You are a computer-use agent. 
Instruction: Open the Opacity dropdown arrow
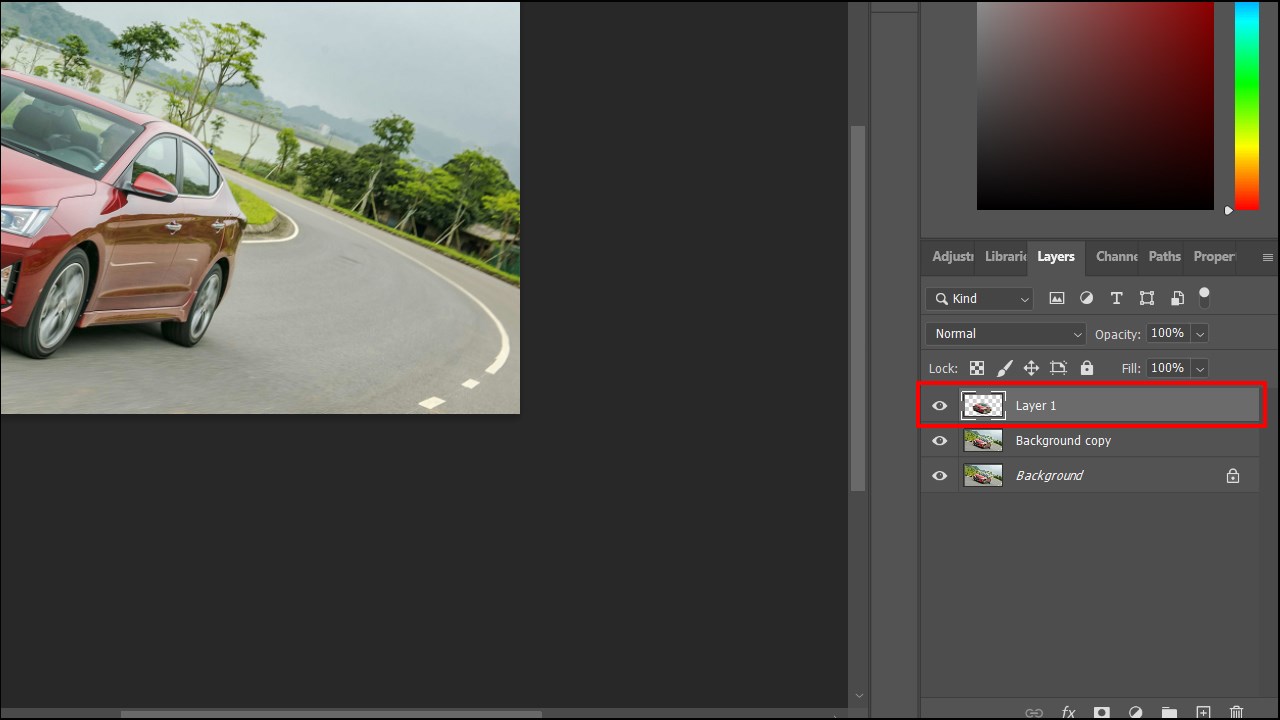[x=1199, y=333]
